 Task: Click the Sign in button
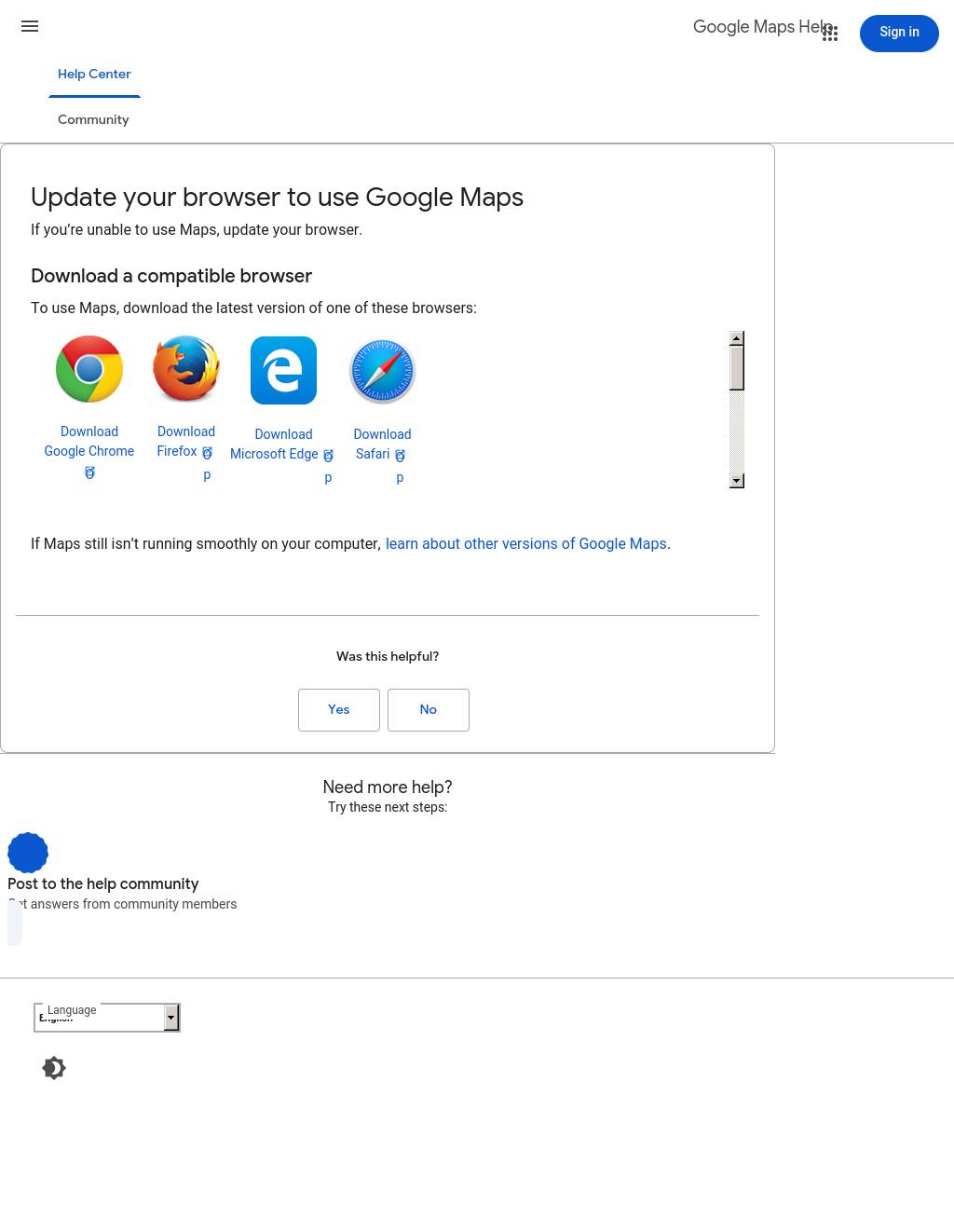pyautogui.click(x=899, y=33)
